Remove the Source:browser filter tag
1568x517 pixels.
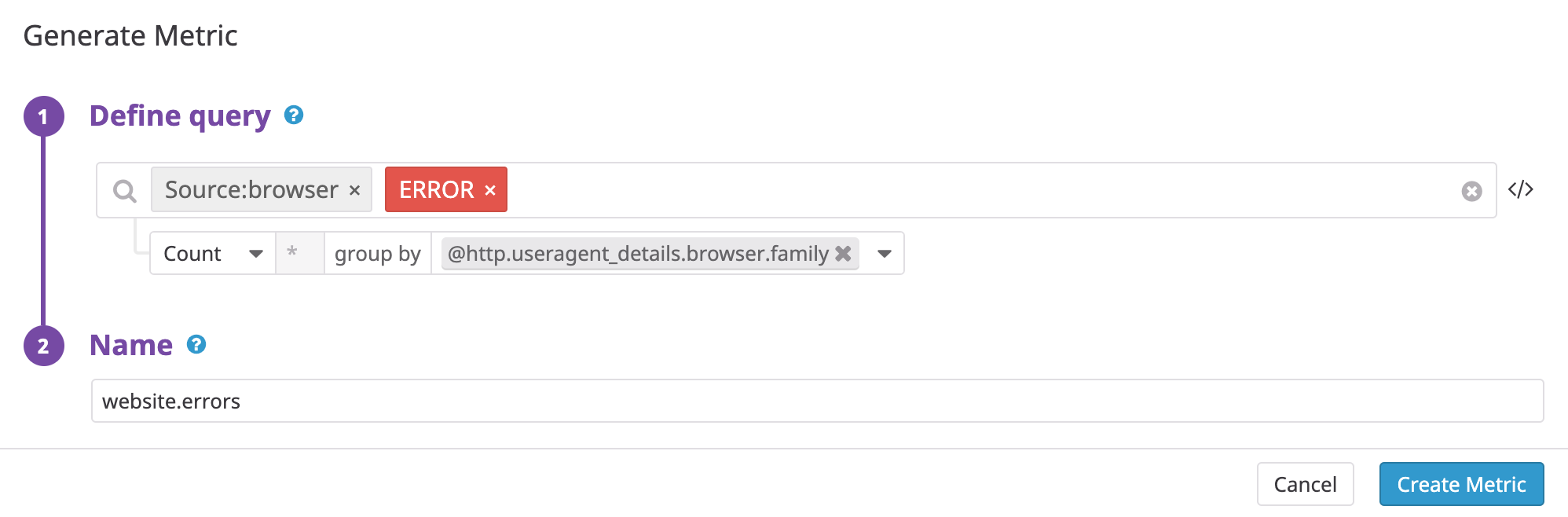[355, 189]
